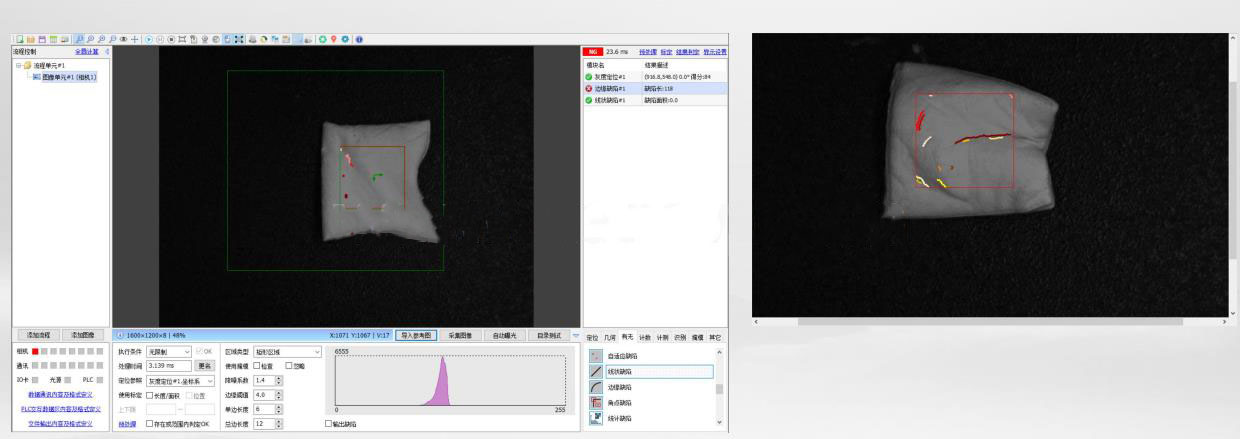This screenshot has height=439, width=1240.
Task: Adjust the 降噪系数 spinner arrows
Action: 278,381
